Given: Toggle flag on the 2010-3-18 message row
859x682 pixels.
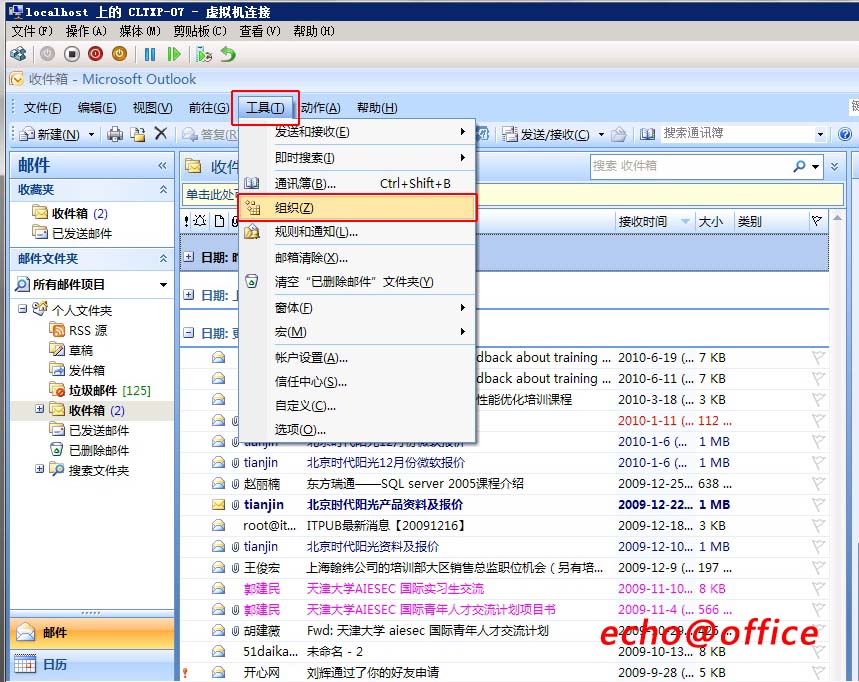Looking at the screenshot, I should (x=818, y=399).
